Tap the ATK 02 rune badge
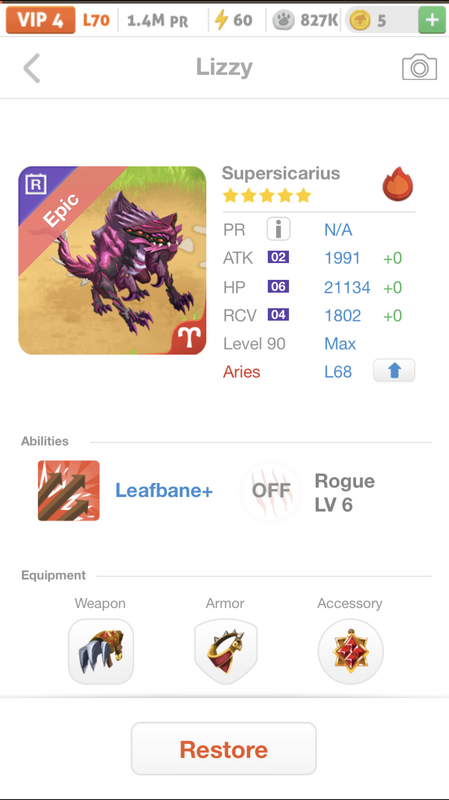The width and height of the screenshot is (449, 800). (x=278, y=257)
